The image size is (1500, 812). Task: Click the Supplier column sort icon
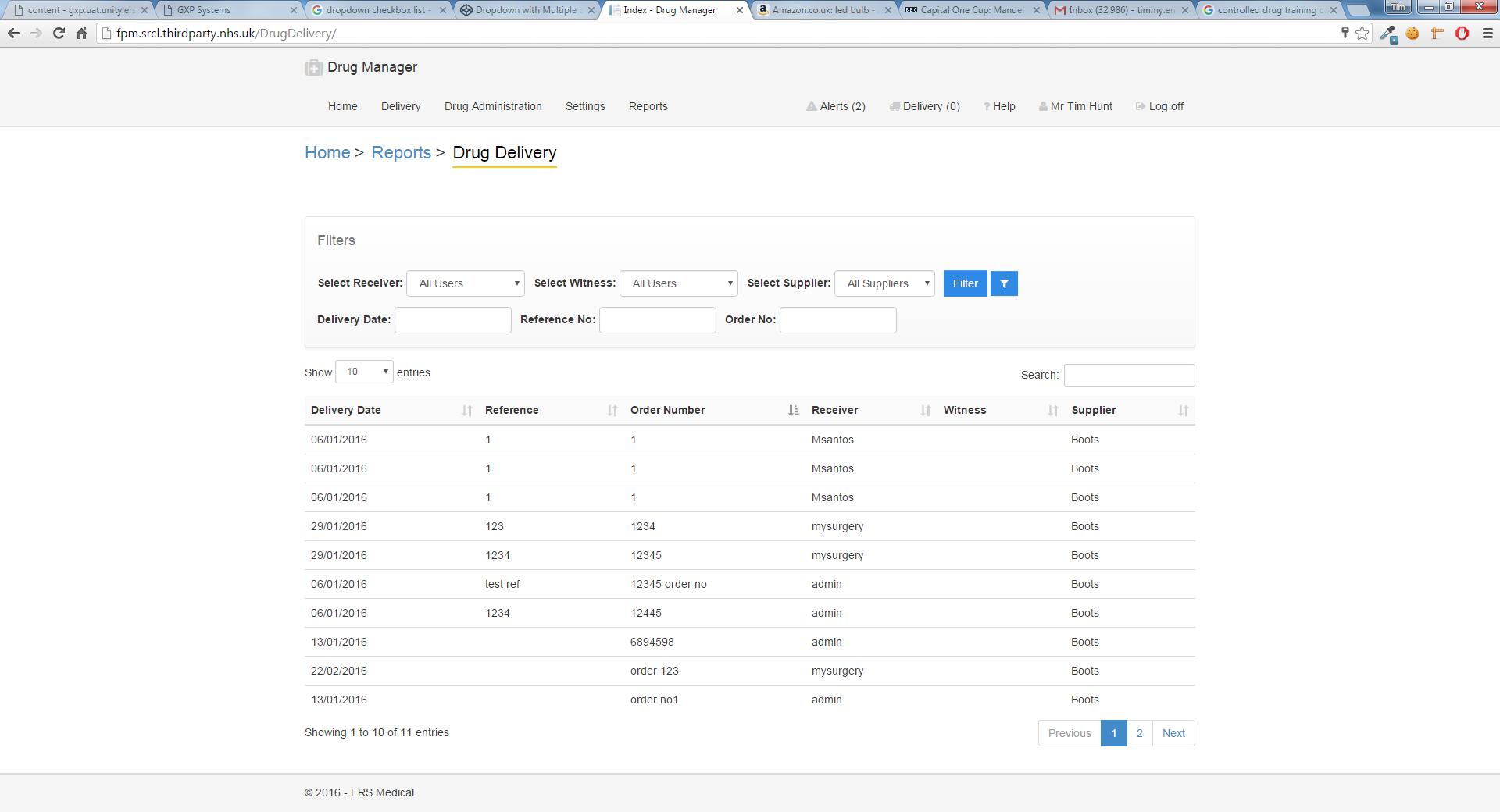[x=1184, y=411]
